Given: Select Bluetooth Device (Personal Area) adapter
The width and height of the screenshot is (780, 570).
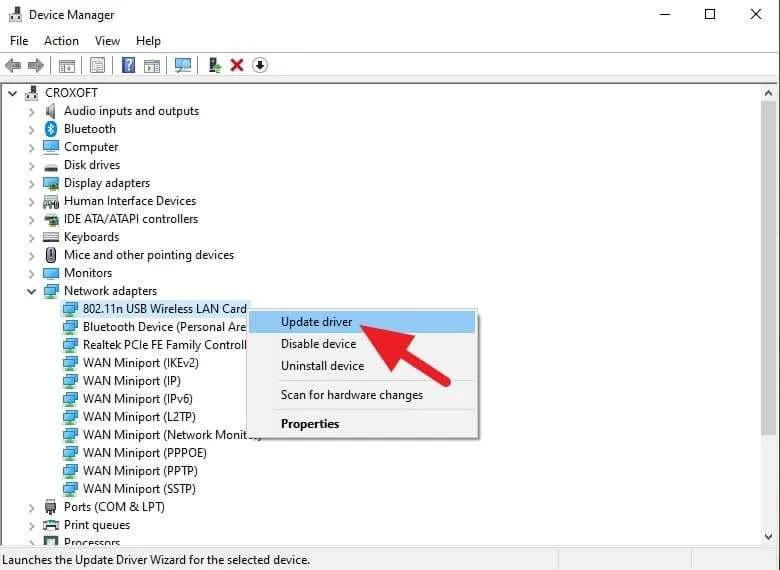Looking at the screenshot, I should [x=164, y=327].
